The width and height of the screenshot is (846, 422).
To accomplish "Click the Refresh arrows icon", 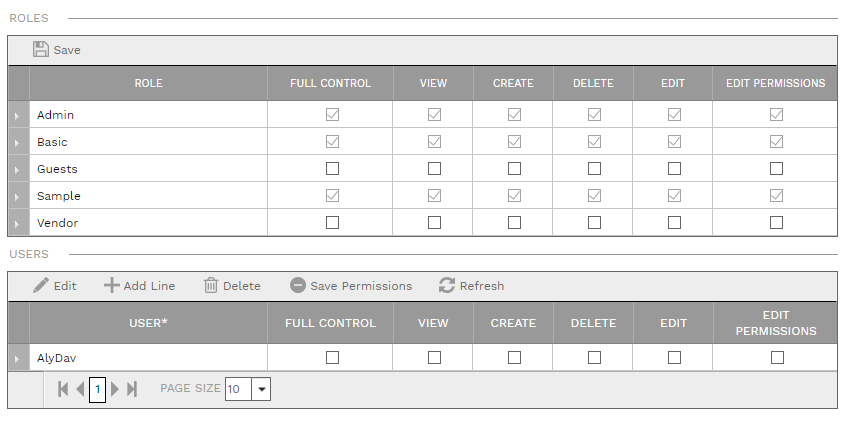I will click(x=447, y=286).
